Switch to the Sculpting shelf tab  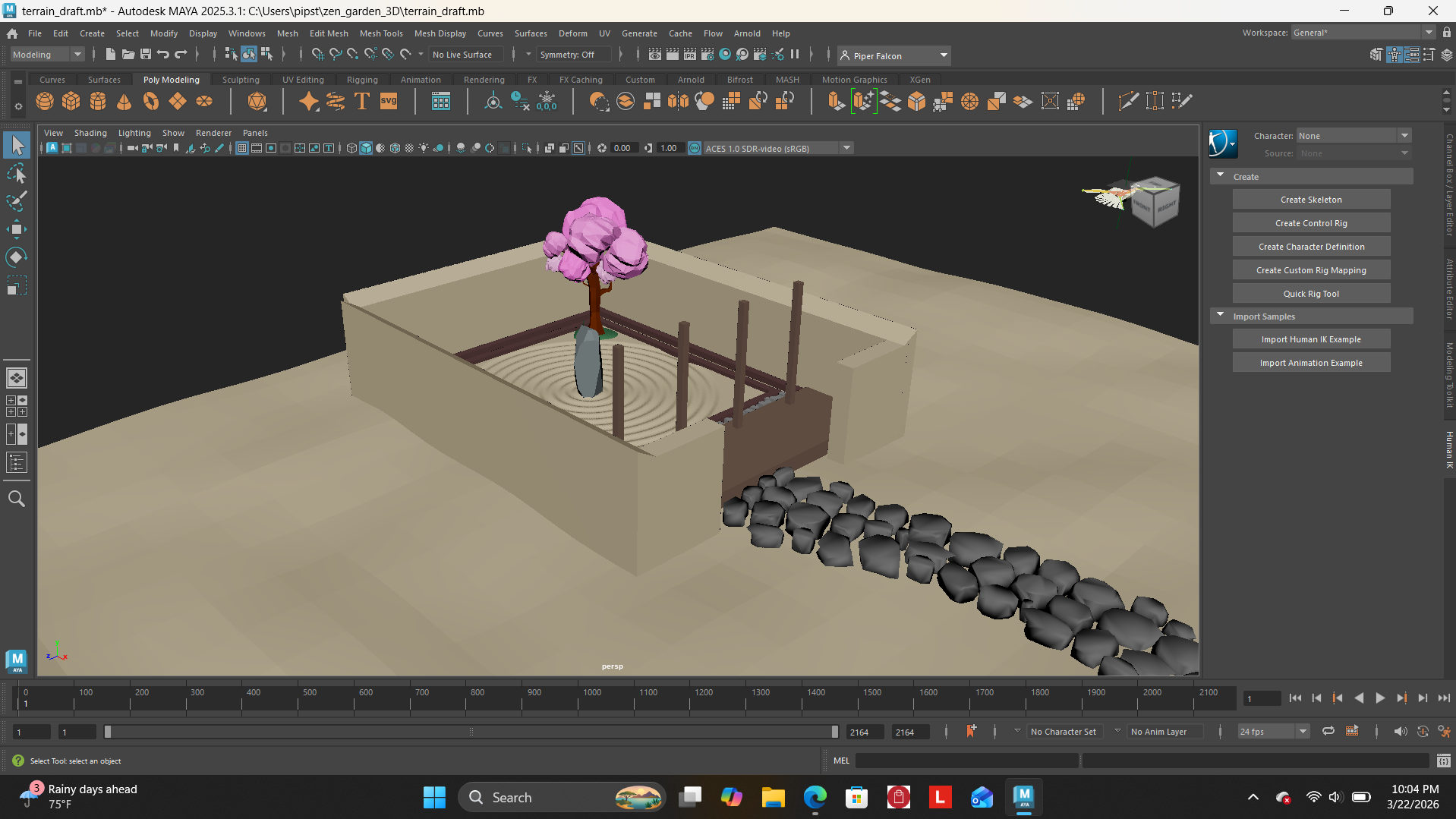coord(241,80)
